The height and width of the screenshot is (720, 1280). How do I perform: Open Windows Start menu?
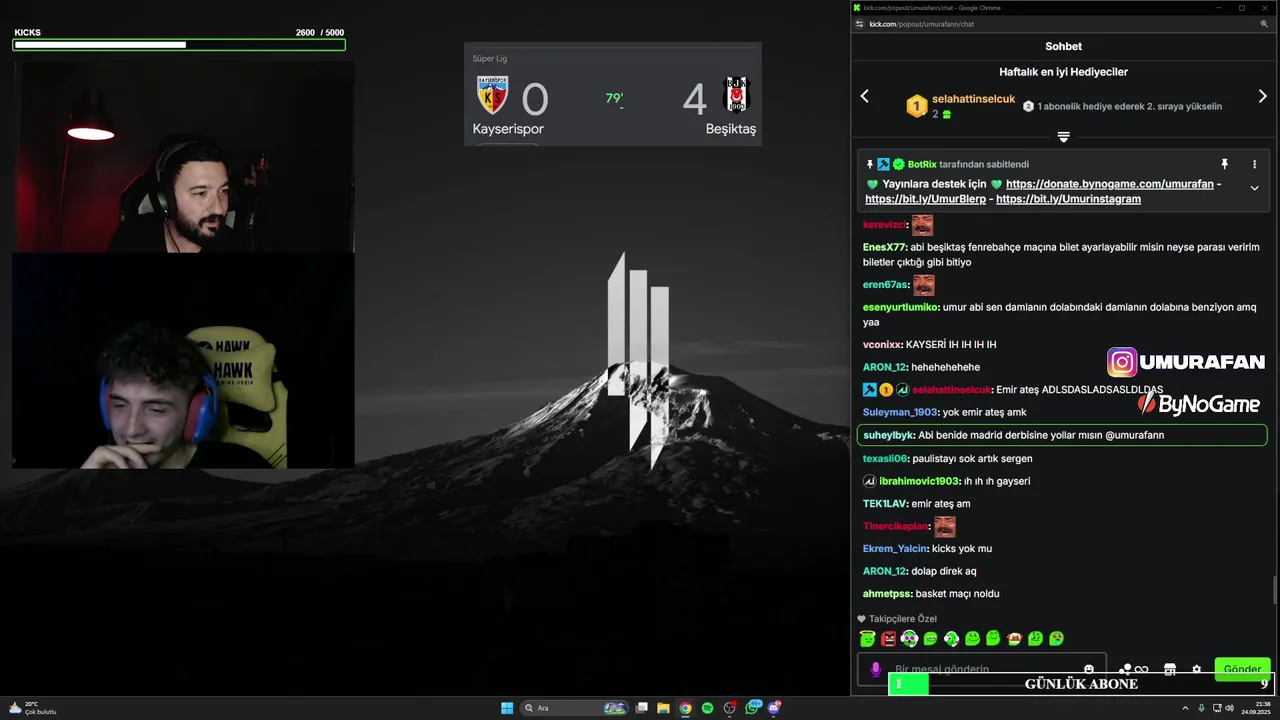[x=507, y=708]
